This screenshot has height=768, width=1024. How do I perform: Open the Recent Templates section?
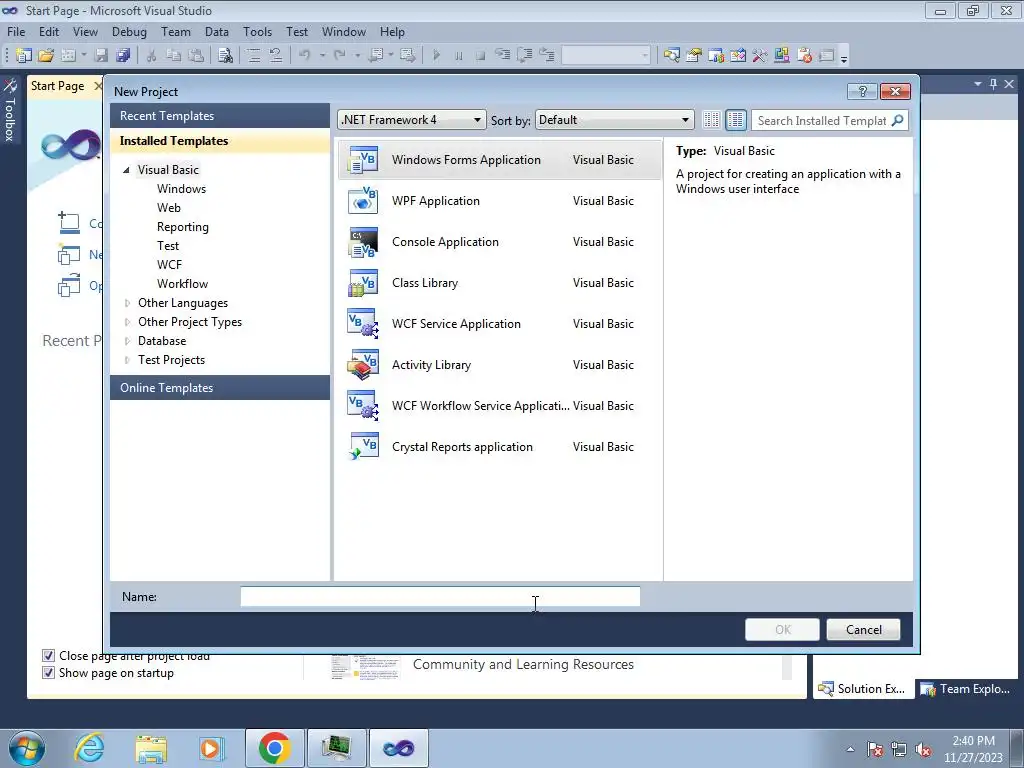click(x=220, y=116)
